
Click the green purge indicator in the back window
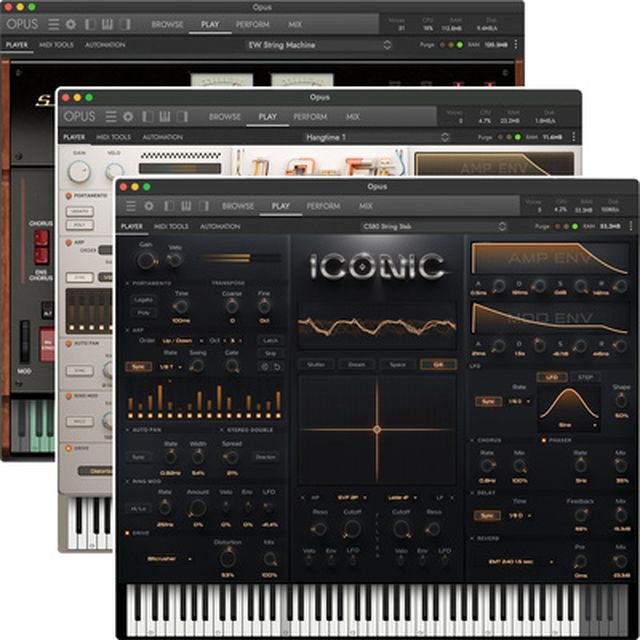tap(460, 45)
